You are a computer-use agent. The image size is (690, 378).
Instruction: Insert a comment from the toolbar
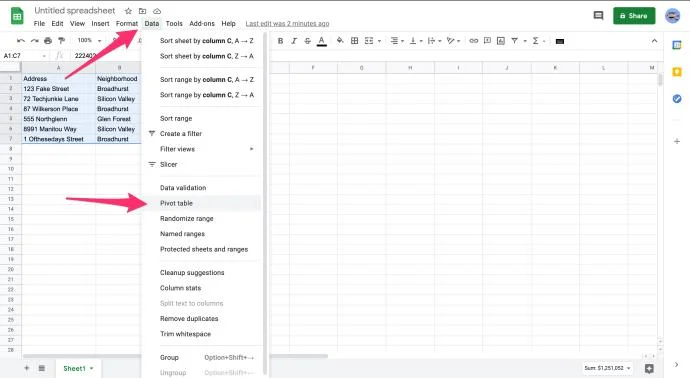coord(487,41)
